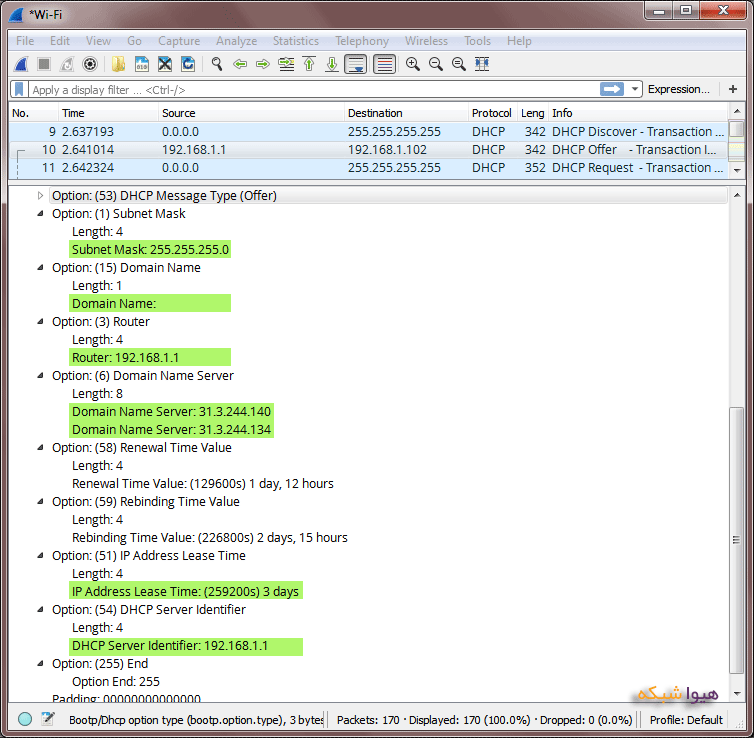The image size is (754, 738).
Task: Click the display filter input field
Action: click(313, 89)
